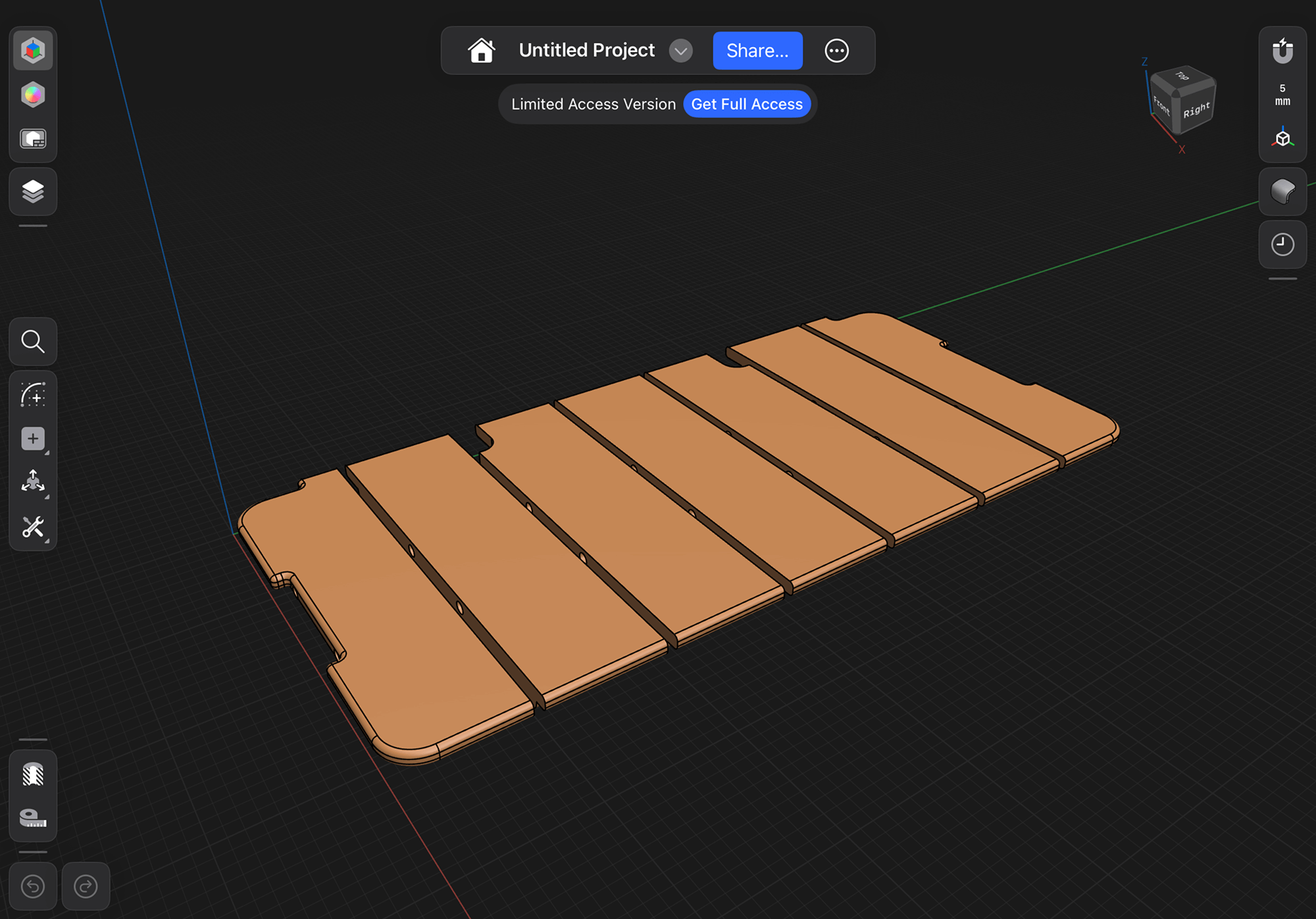Click the Search magnifier tool
The width and height of the screenshot is (1316, 919).
33,341
